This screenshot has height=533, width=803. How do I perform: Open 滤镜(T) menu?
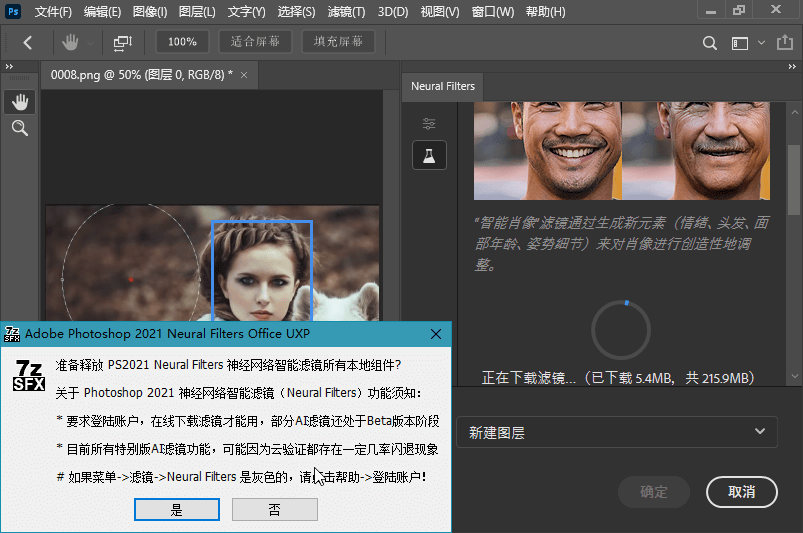click(x=346, y=12)
